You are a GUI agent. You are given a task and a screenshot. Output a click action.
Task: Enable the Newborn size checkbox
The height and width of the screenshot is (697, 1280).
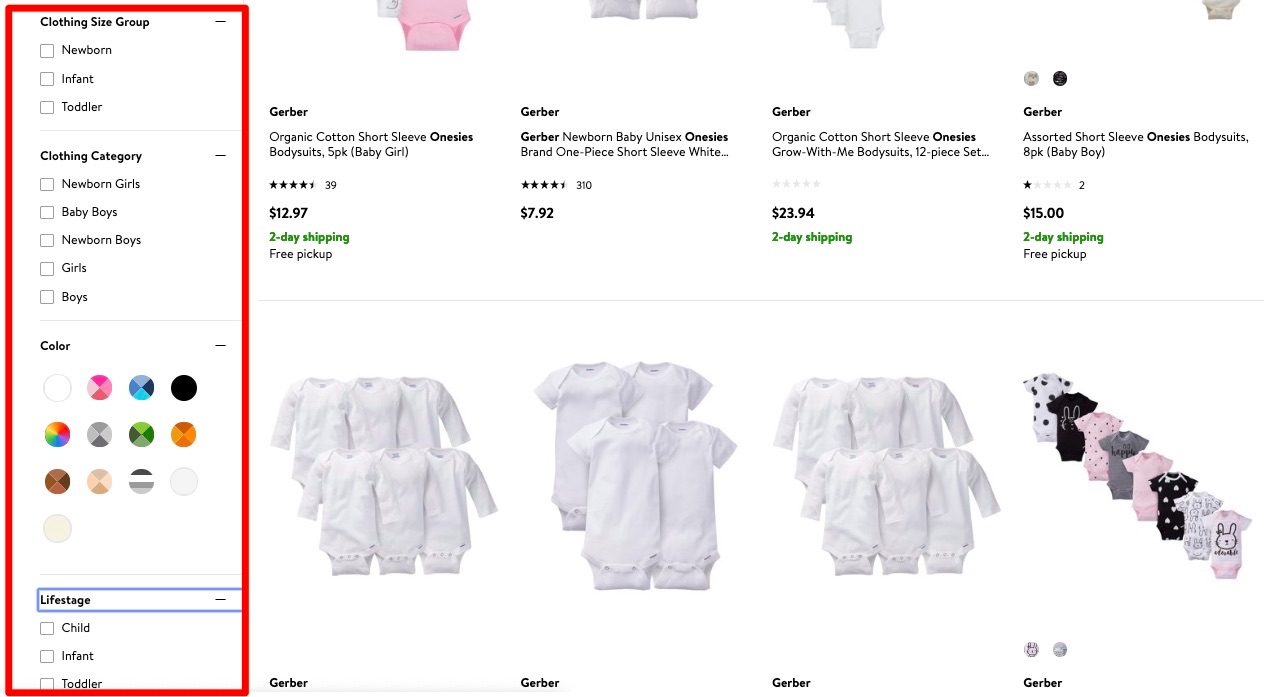pos(47,50)
